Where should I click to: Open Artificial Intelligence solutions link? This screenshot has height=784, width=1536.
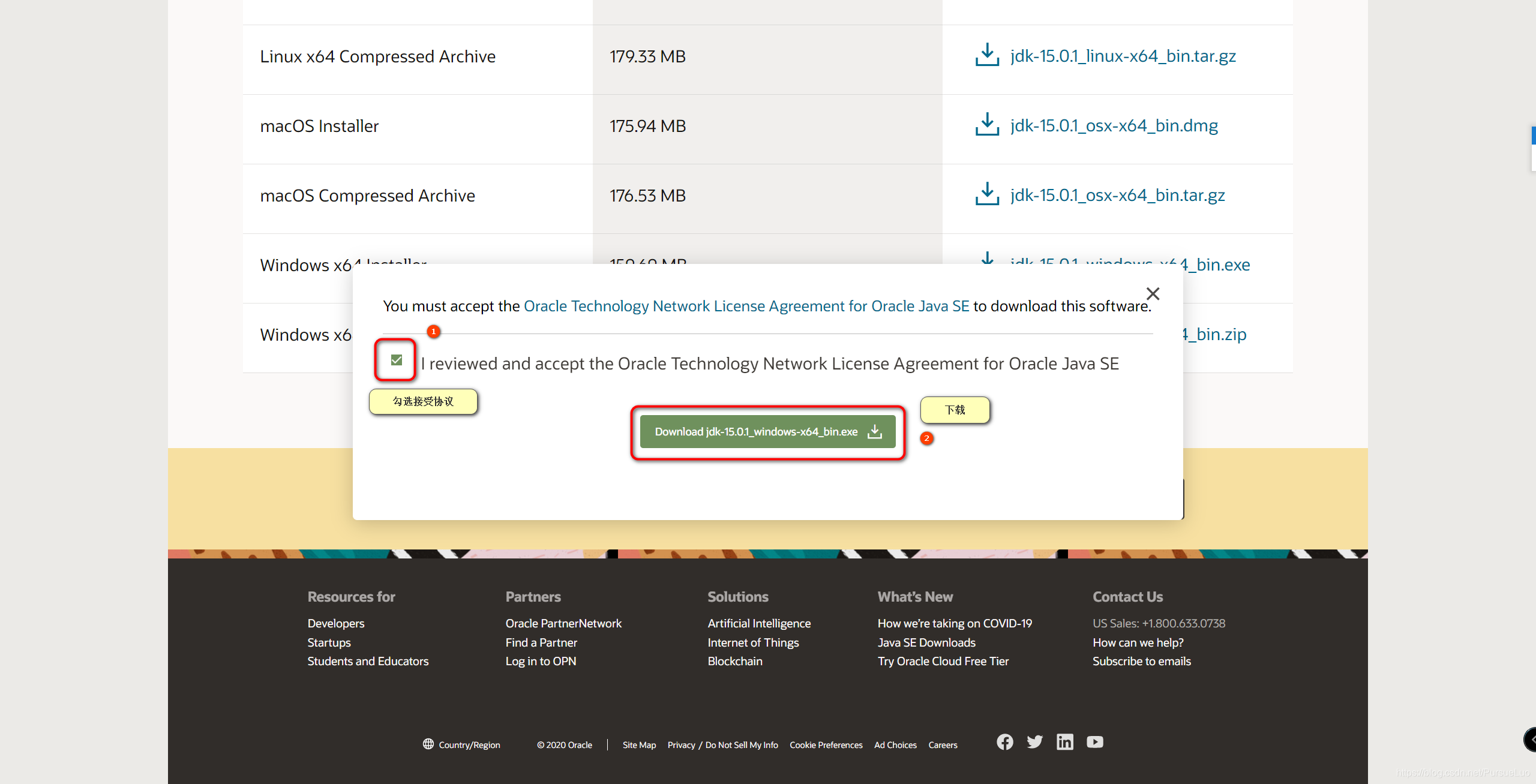tap(758, 623)
